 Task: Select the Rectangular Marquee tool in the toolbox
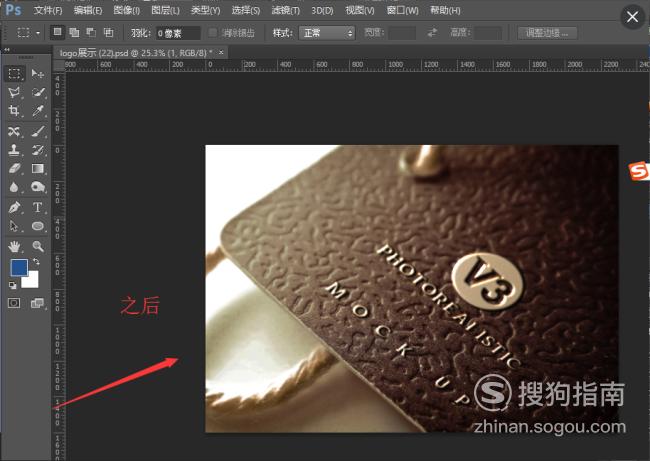click(x=15, y=73)
